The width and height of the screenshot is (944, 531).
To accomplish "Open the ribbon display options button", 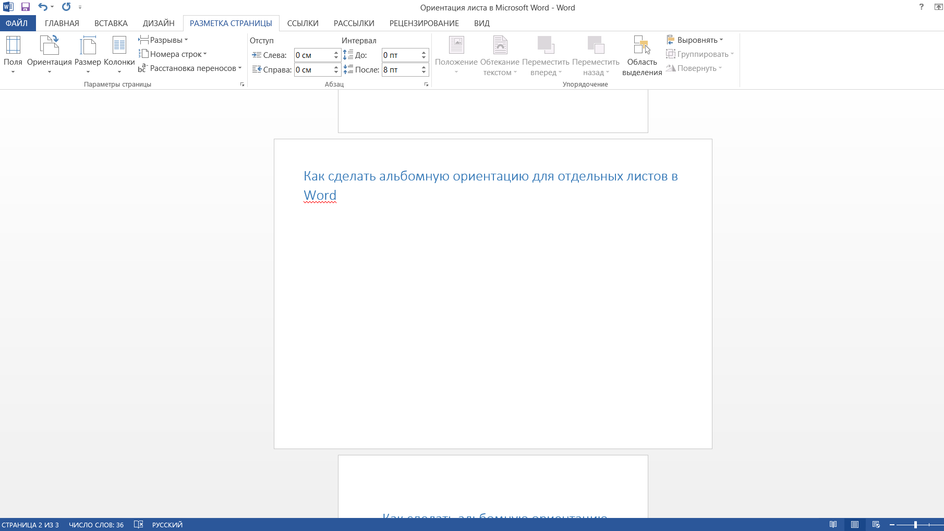I will pyautogui.click(x=938, y=7).
